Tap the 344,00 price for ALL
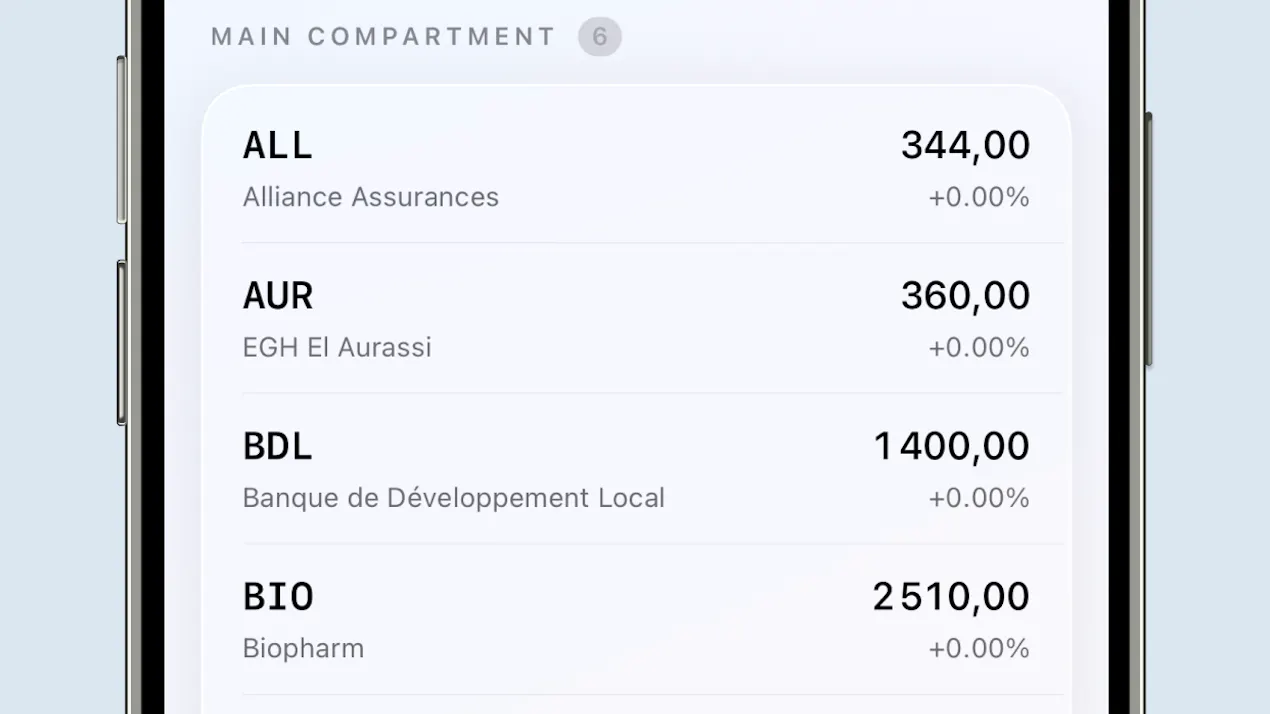Screen dimensions: 1270x714 coord(965,146)
